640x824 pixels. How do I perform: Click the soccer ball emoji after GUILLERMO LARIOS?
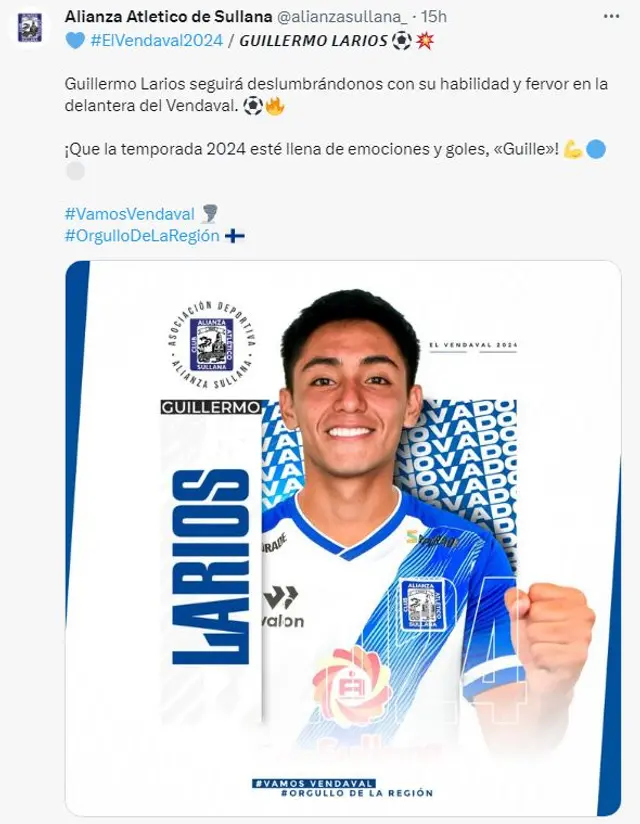401,40
